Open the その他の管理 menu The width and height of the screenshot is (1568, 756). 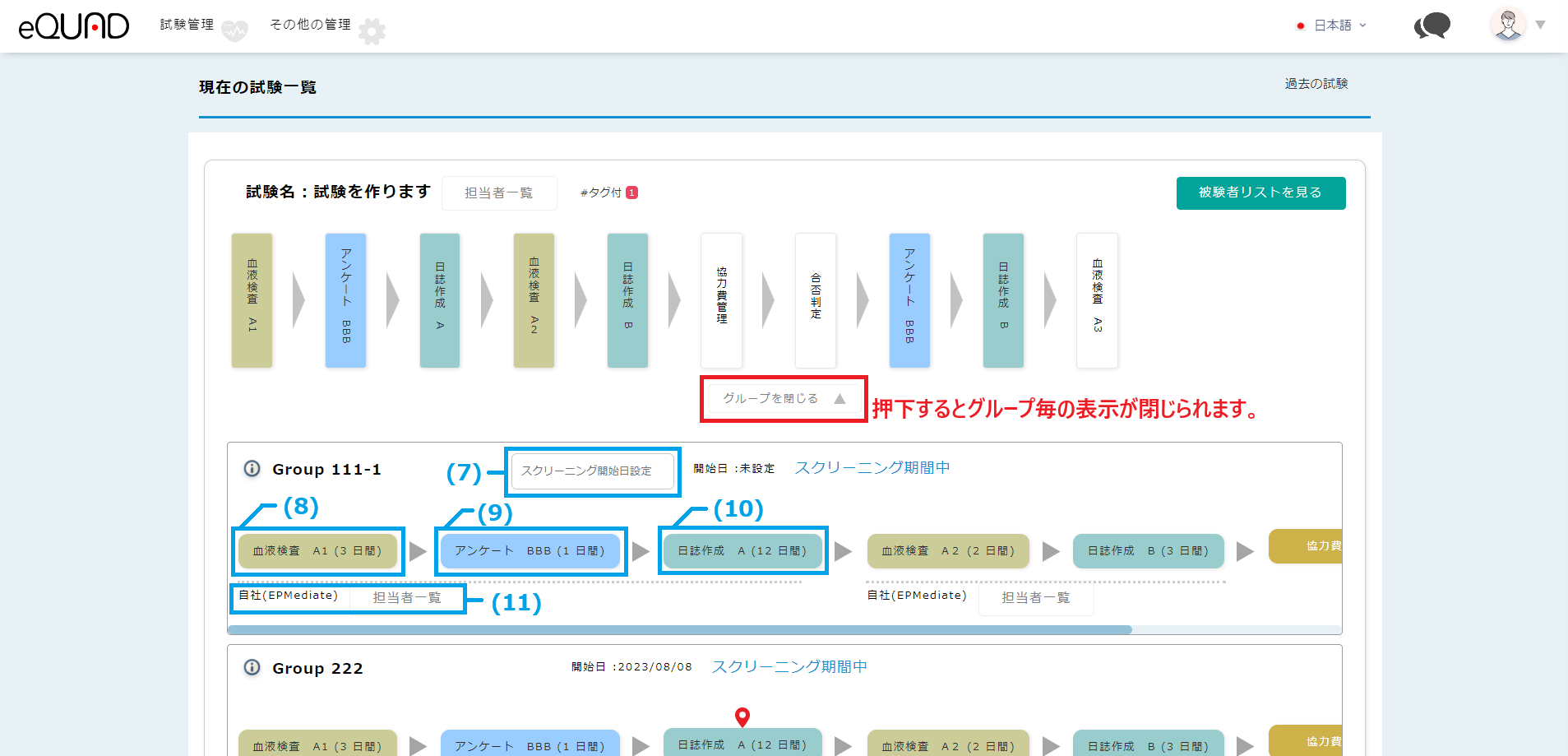click(x=310, y=25)
